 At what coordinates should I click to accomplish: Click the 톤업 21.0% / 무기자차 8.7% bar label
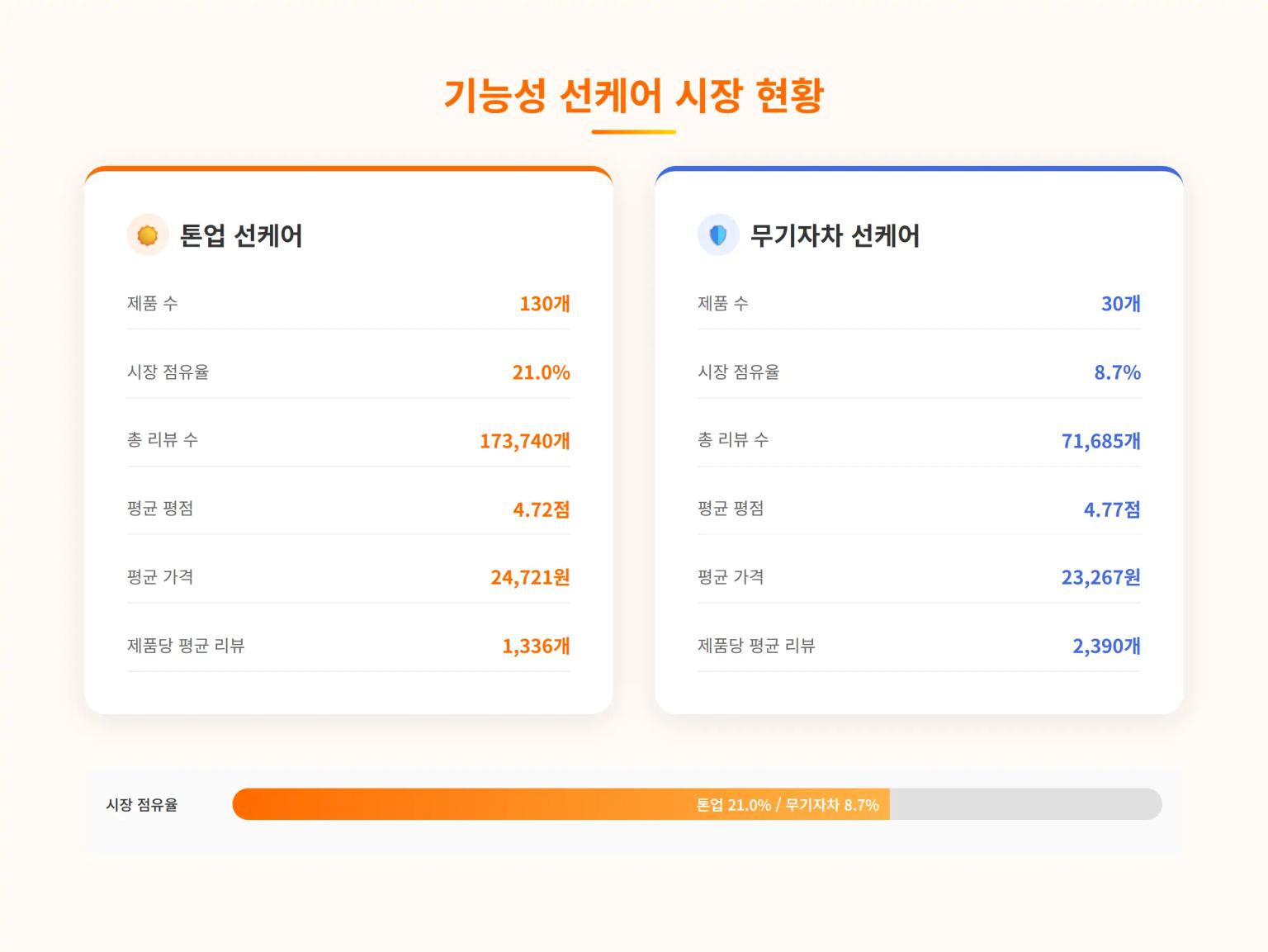[x=788, y=803]
